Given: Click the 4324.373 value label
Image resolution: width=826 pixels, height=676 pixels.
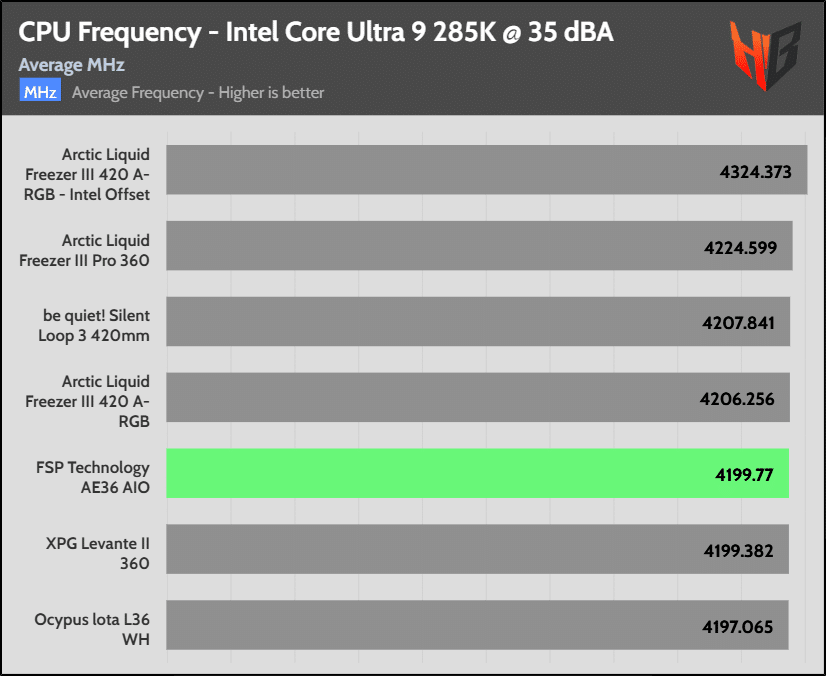Looking at the screenshot, I should point(755,172).
